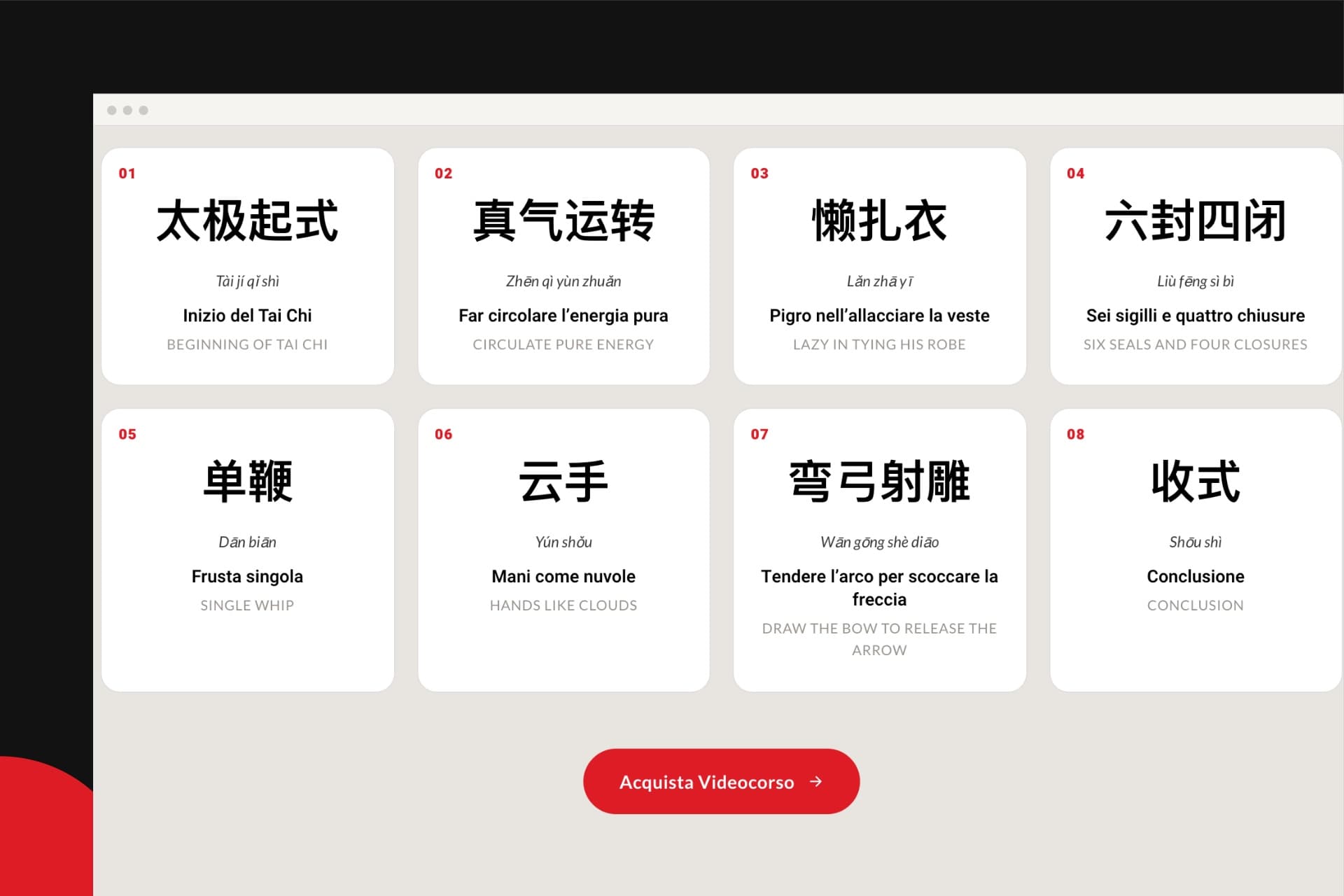
Task: Open the Pigro nell'allacciare la veste card
Action: tap(880, 266)
